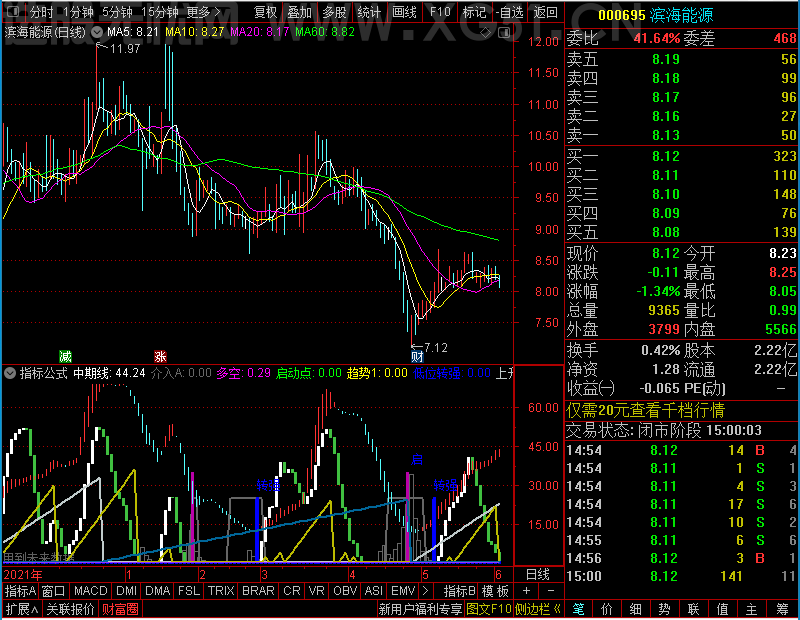The width and height of the screenshot is (800, 620).
Task: Zoom out with the minus button
Action: pyautogui.click(x=551, y=591)
